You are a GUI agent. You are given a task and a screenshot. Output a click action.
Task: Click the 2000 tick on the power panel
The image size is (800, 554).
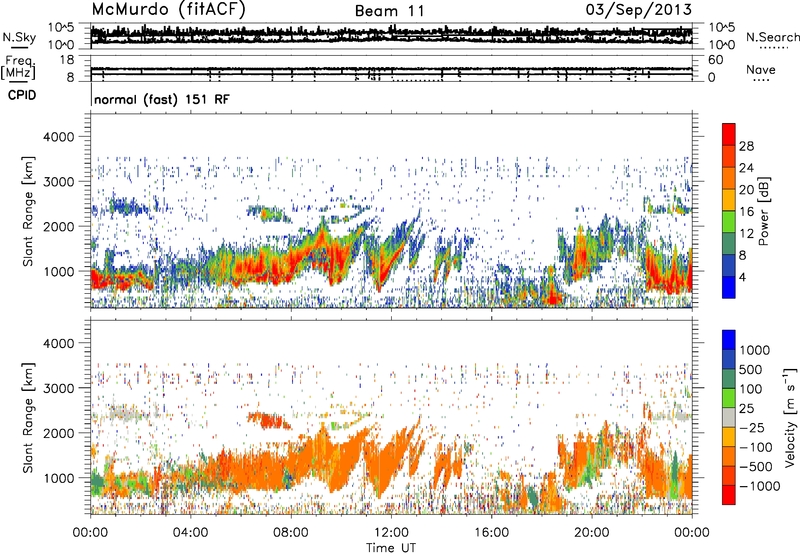59,226
